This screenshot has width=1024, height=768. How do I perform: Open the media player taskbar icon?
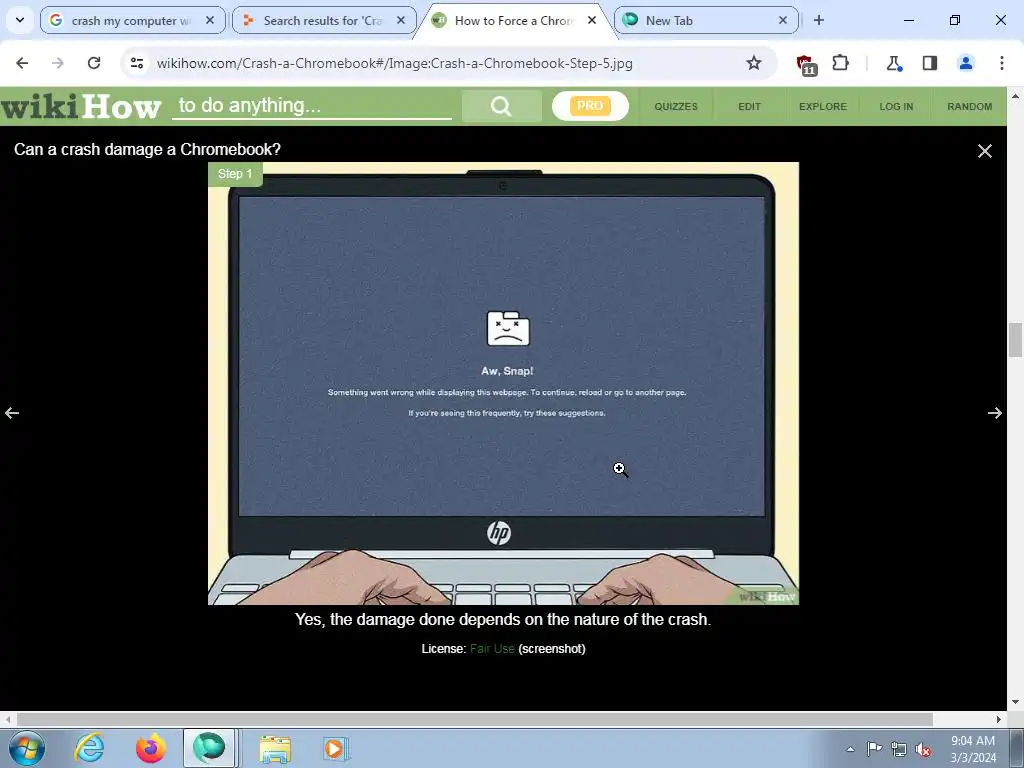(336, 749)
